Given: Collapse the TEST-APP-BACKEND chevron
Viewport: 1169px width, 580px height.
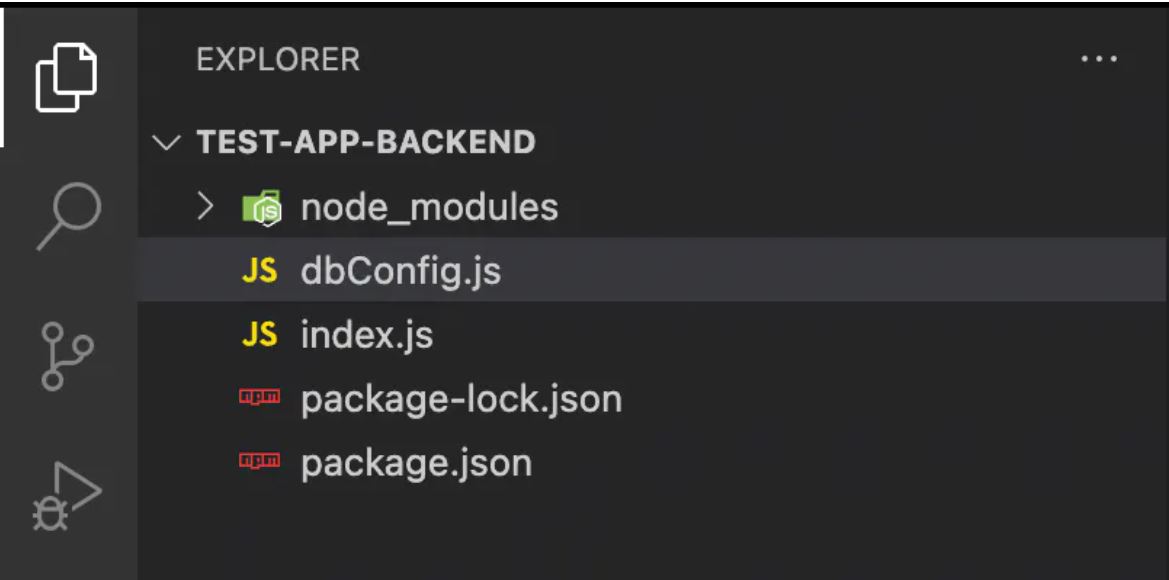Looking at the screenshot, I should tap(166, 142).
